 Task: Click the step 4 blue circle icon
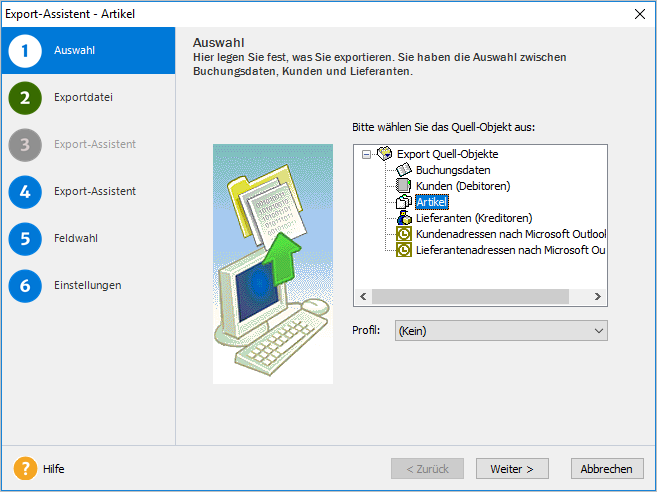(x=25, y=192)
